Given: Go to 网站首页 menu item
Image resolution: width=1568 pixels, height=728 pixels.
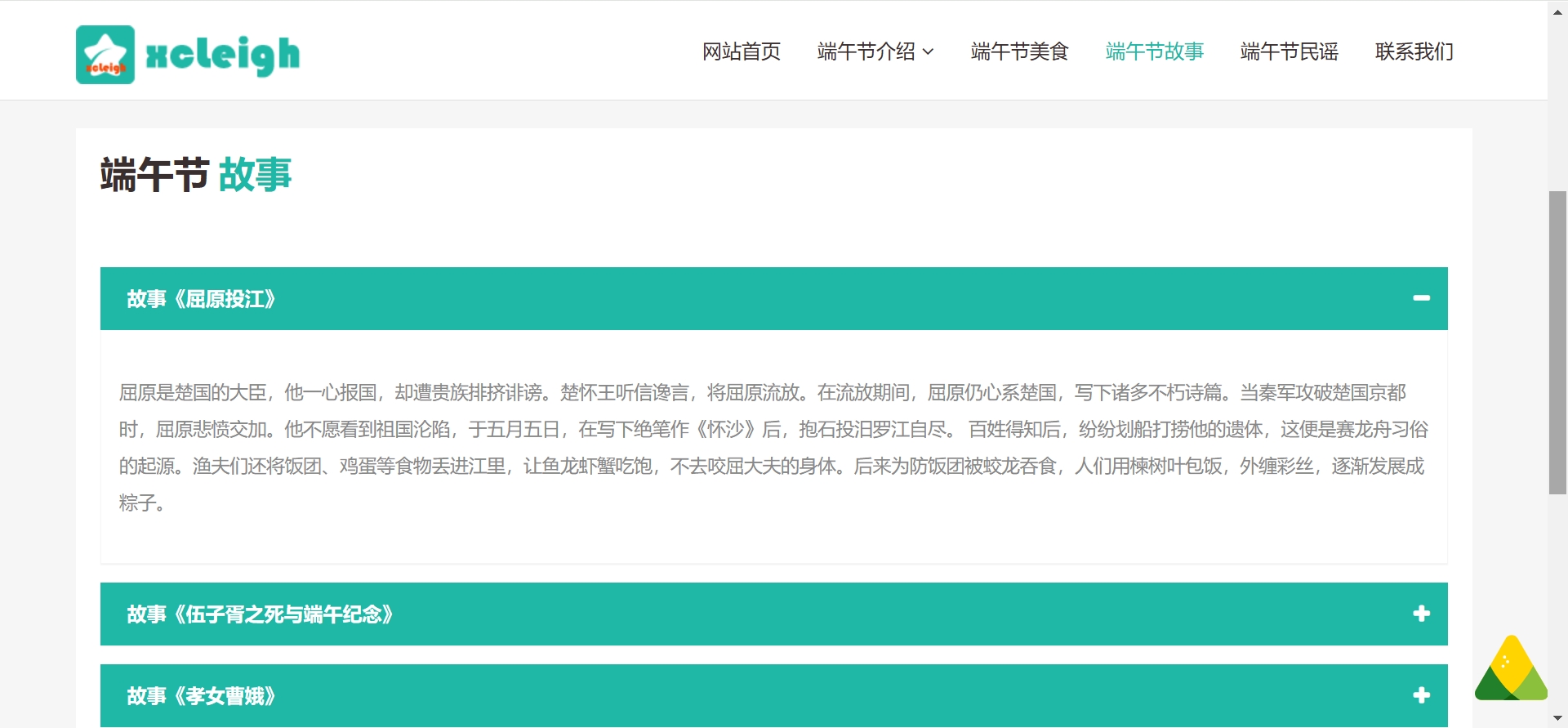Looking at the screenshot, I should point(742,51).
